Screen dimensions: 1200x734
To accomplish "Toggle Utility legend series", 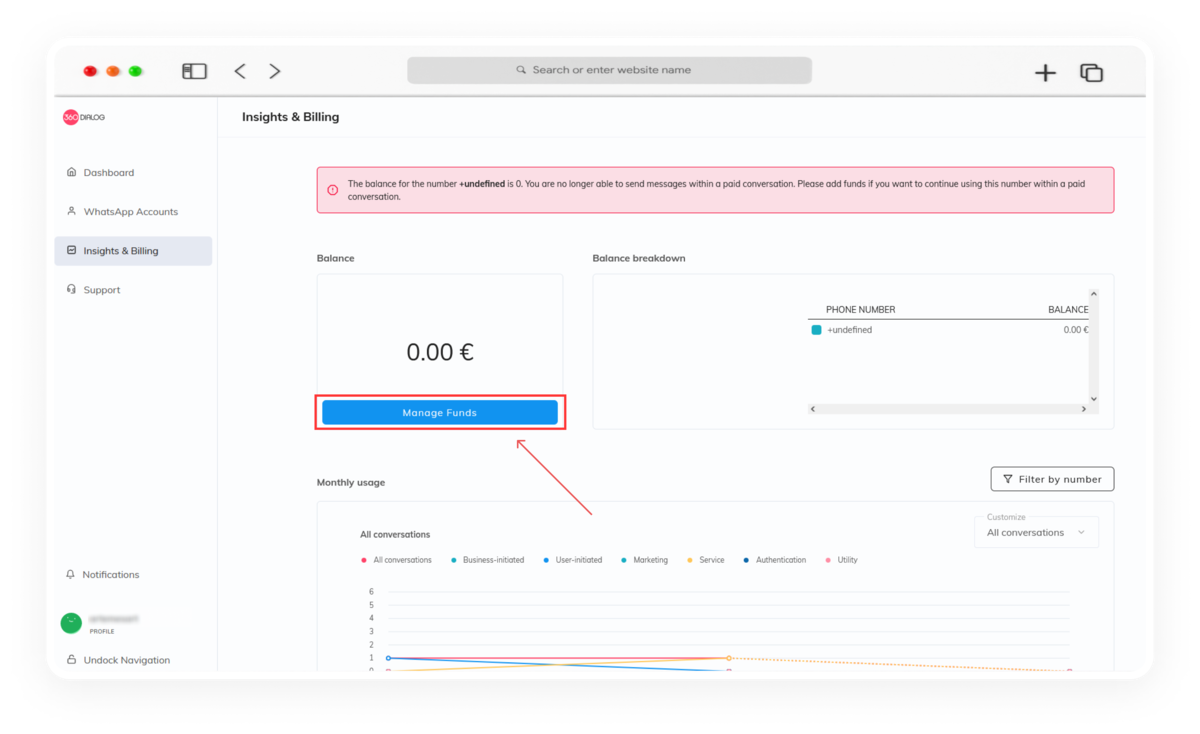I will (842, 560).
